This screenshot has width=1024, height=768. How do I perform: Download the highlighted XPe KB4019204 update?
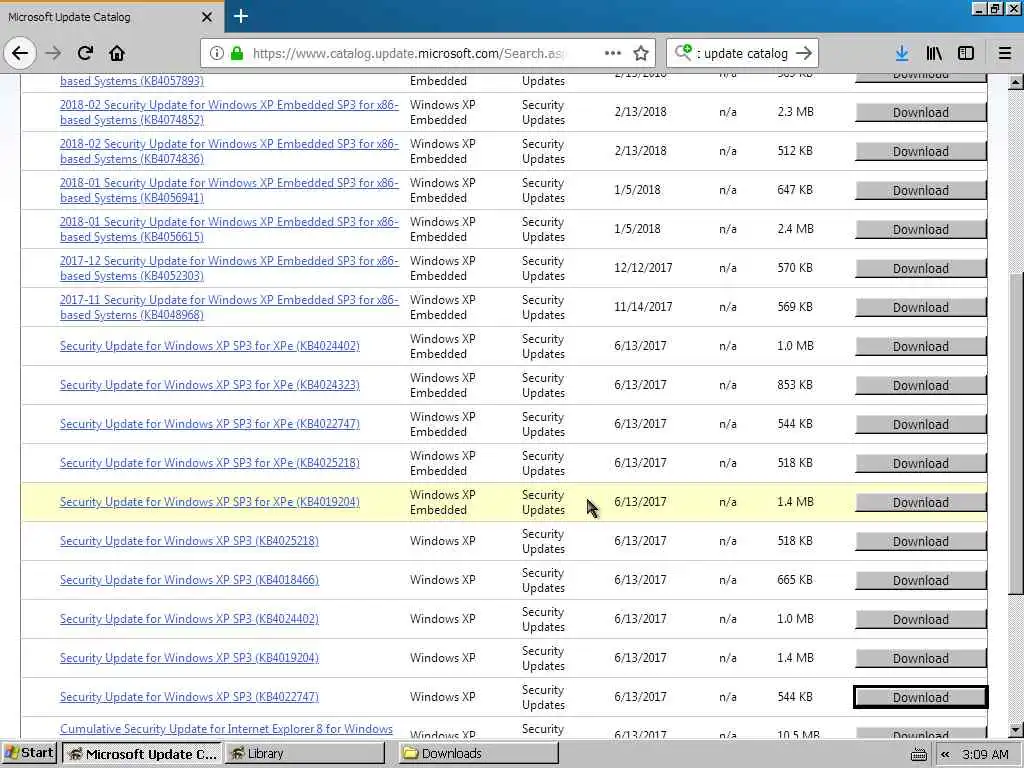click(x=920, y=502)
